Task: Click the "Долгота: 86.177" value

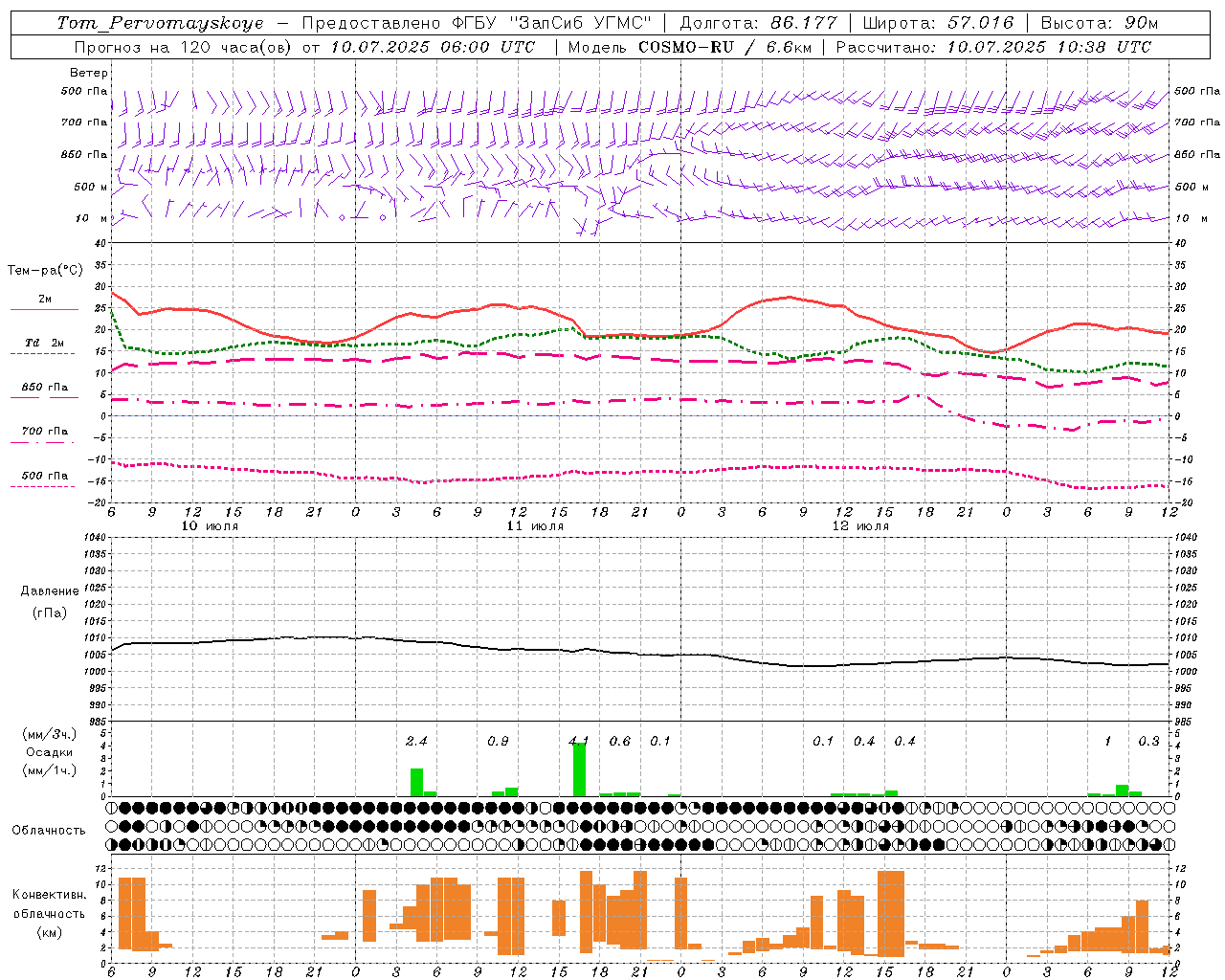Action: click(758, 23)
